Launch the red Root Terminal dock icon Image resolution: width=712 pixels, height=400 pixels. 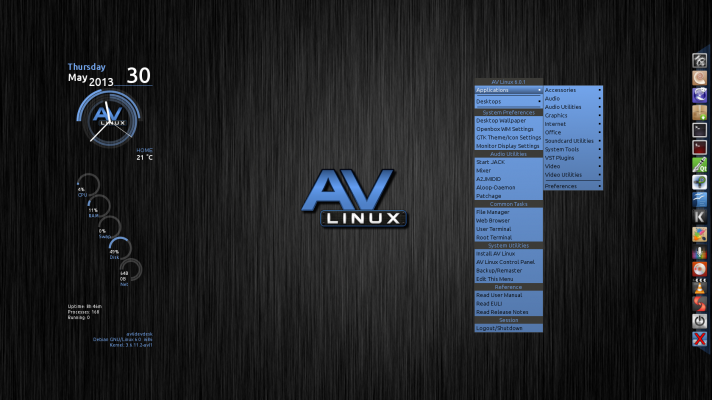point(699,147)
